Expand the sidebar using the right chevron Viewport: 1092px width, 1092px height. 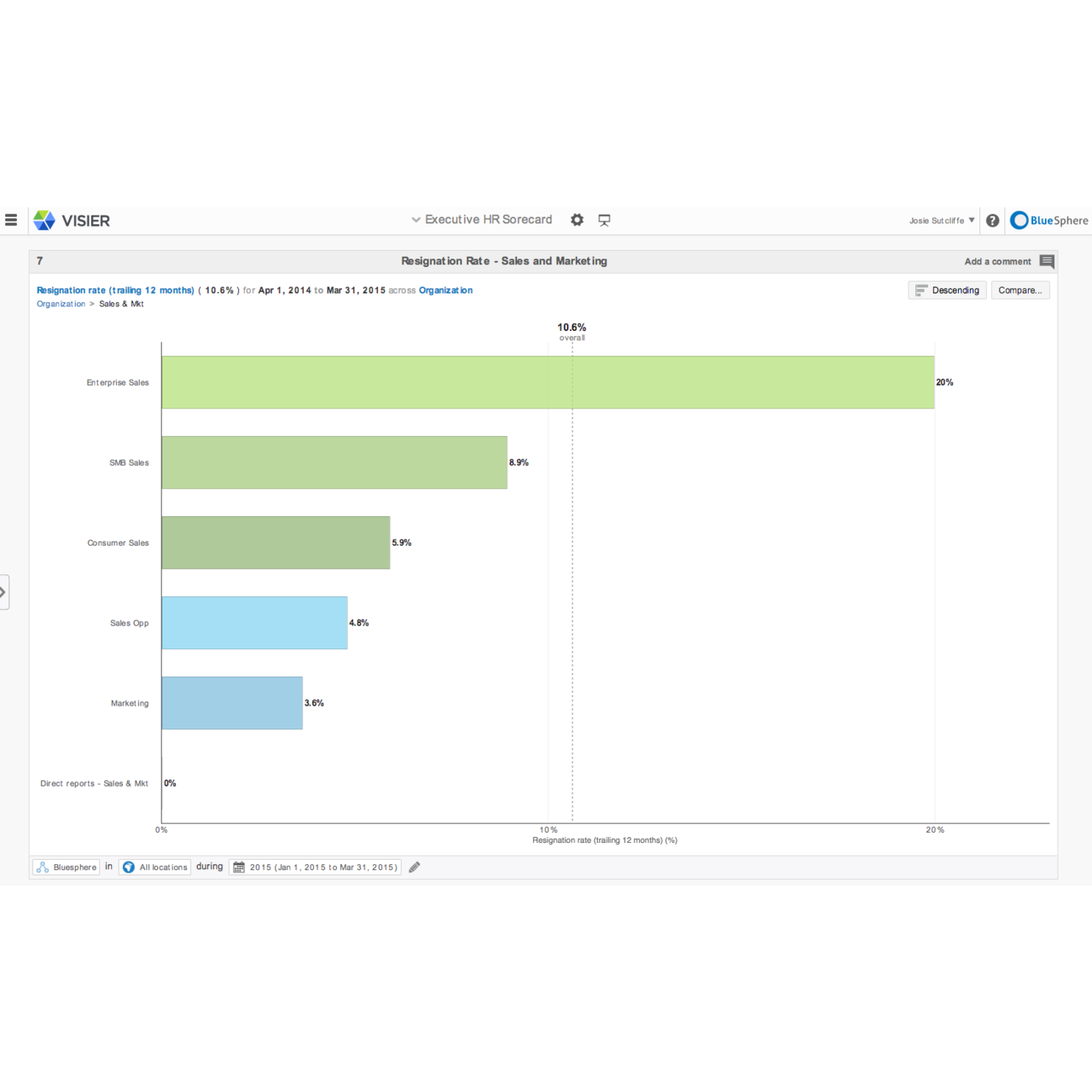point(4,591)
